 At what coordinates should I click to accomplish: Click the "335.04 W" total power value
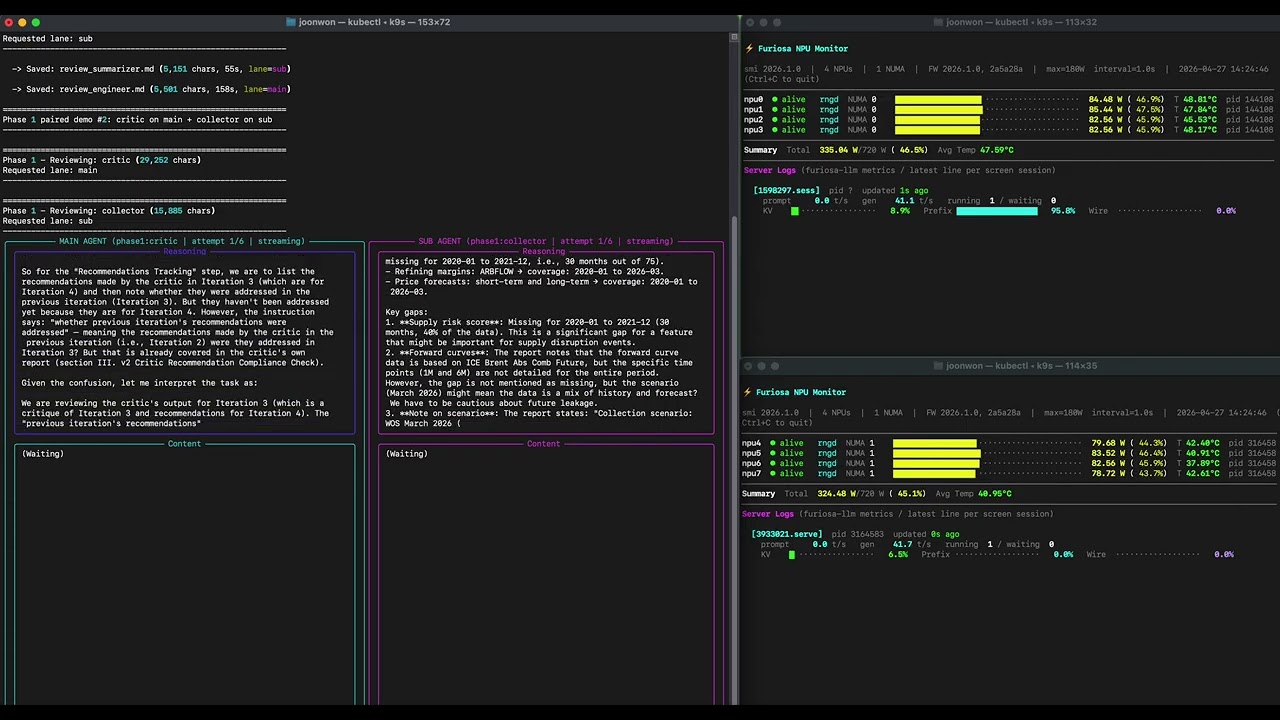[840, 150]
